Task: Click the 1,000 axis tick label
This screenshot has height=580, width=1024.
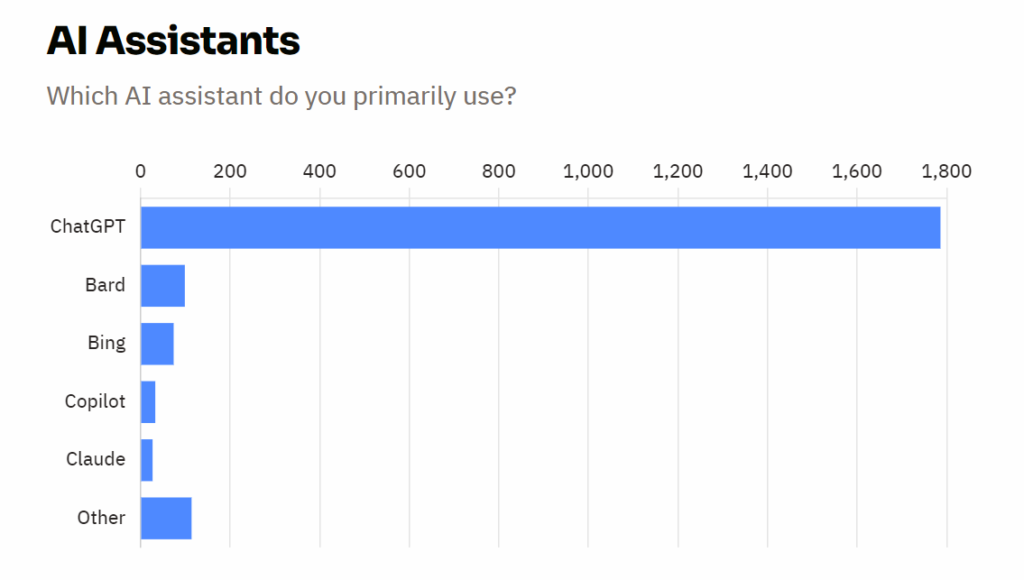Action: pyautogui.click(x=588, y=171)
